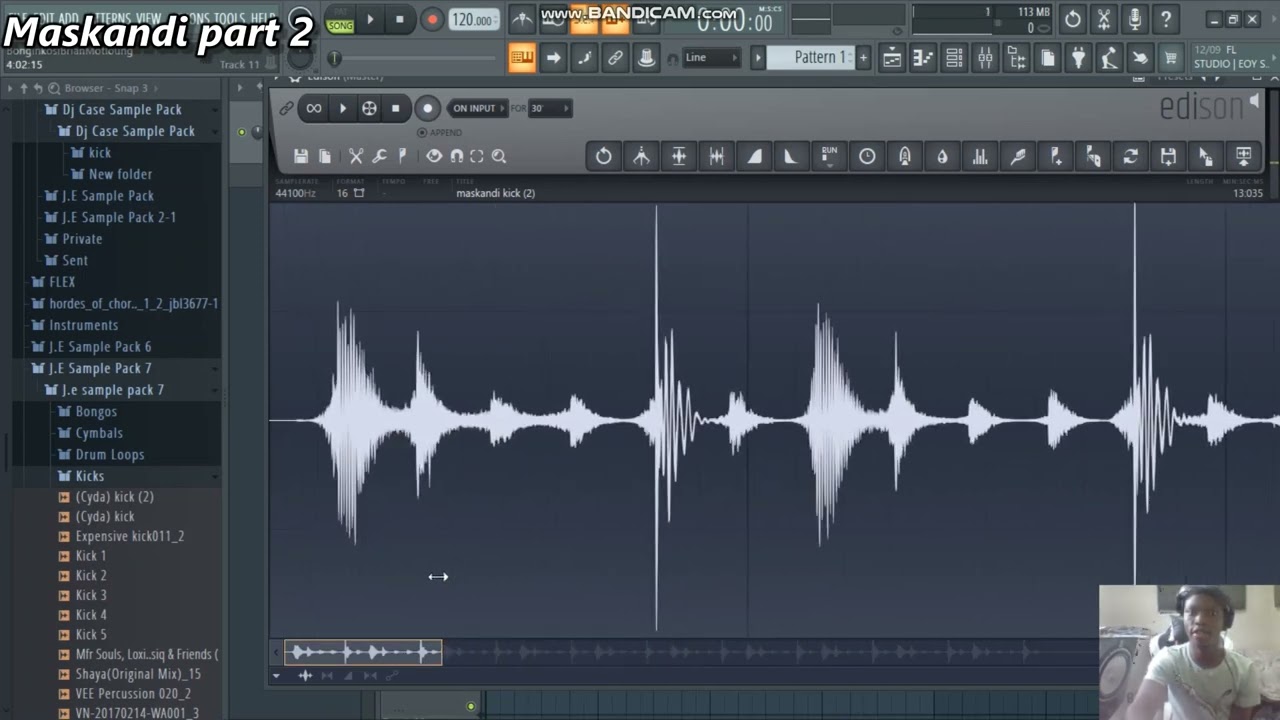Open the 30' recording length dropdown
The height and width of the screenshot is (720, 1280).
550,108
